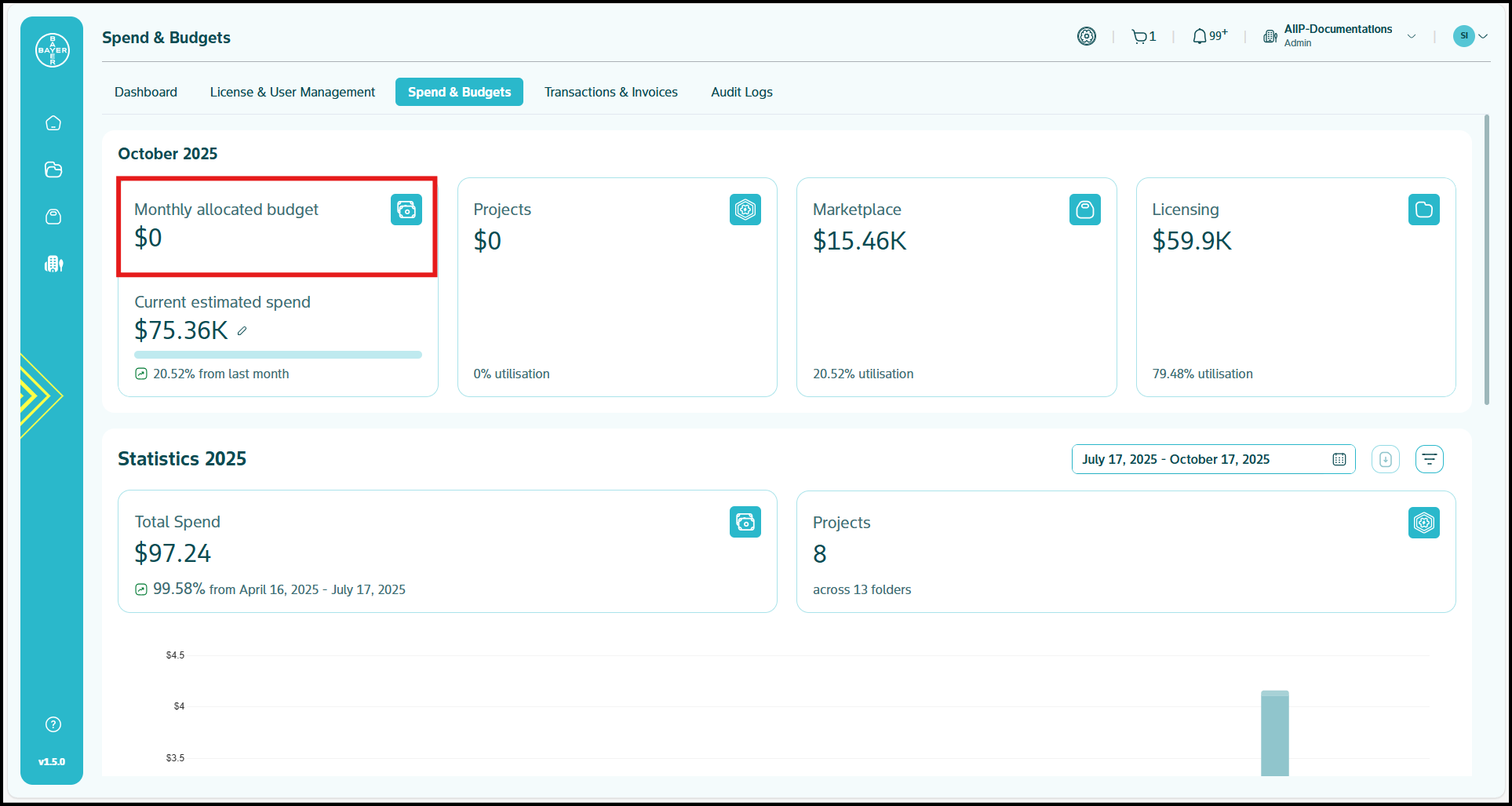Go to the Audit Logs tab

(741, 92)
